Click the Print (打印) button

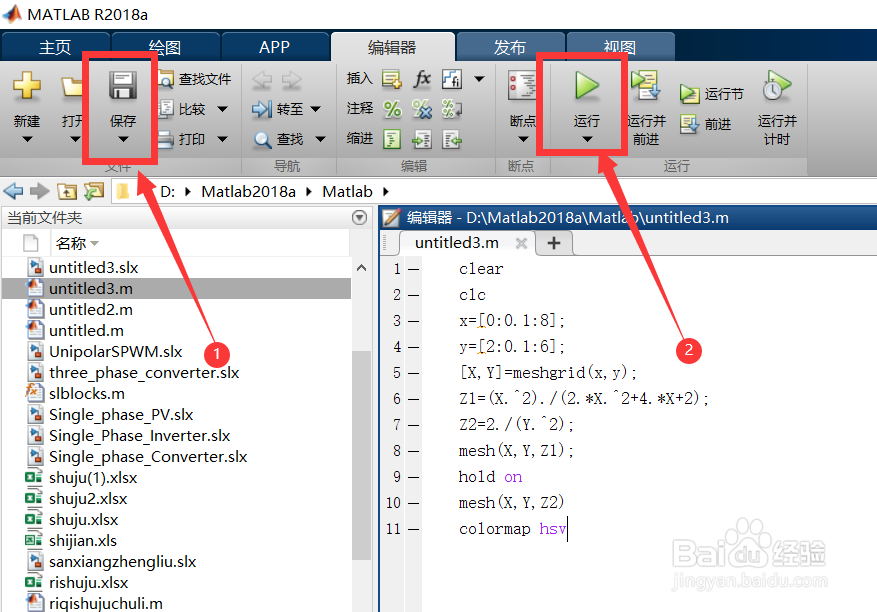coord(182,139)
